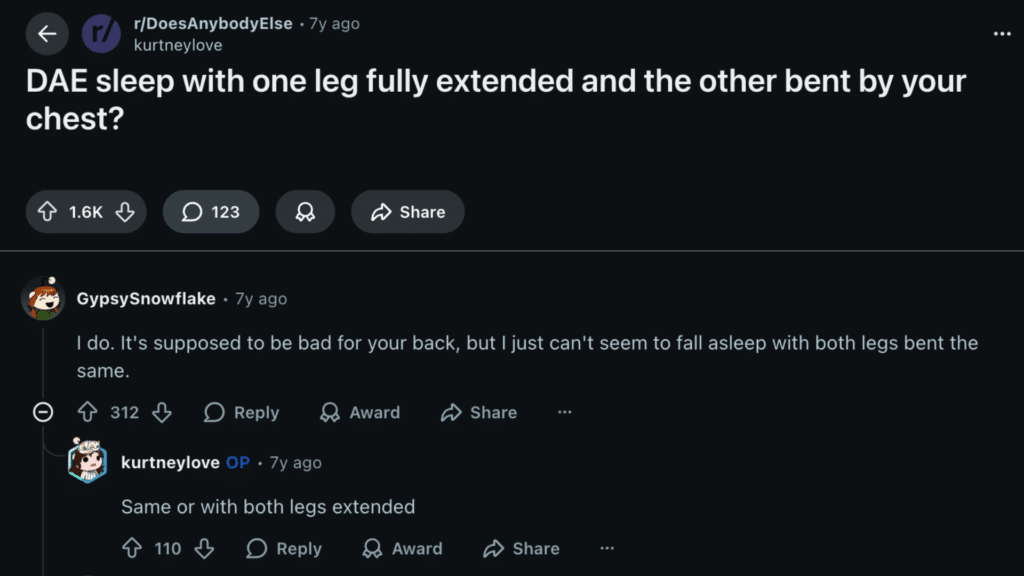This screenshot has width=1024, height=576.
Task: Share kurtneylove's reply
Action: pos(520,548)
